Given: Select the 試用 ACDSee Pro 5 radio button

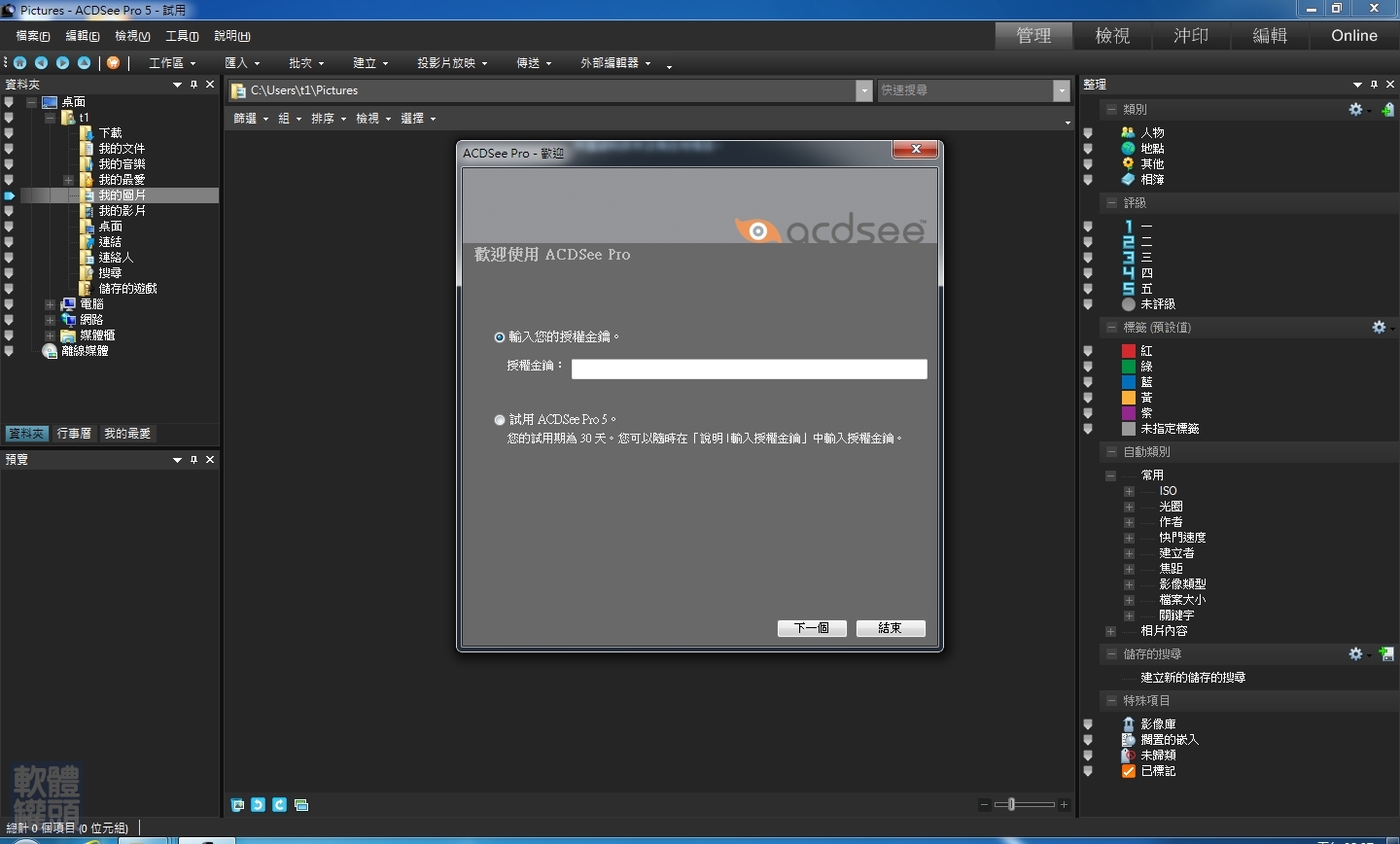Looking at the screenshot, I should [x=500, y=420].
